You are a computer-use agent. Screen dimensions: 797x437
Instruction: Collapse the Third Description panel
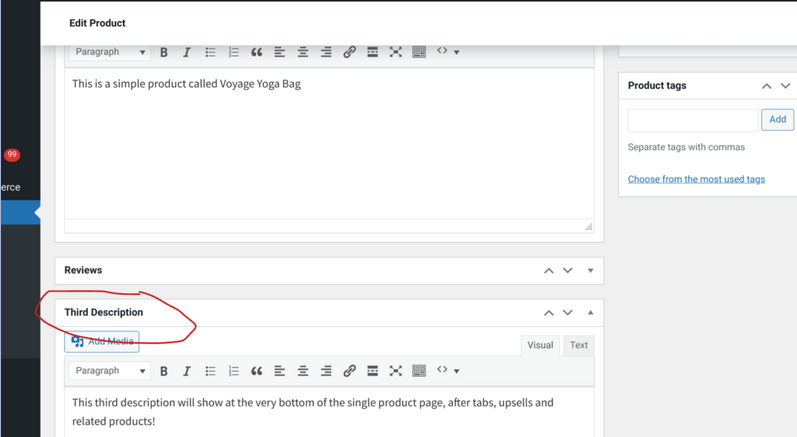tap(590, 313)
